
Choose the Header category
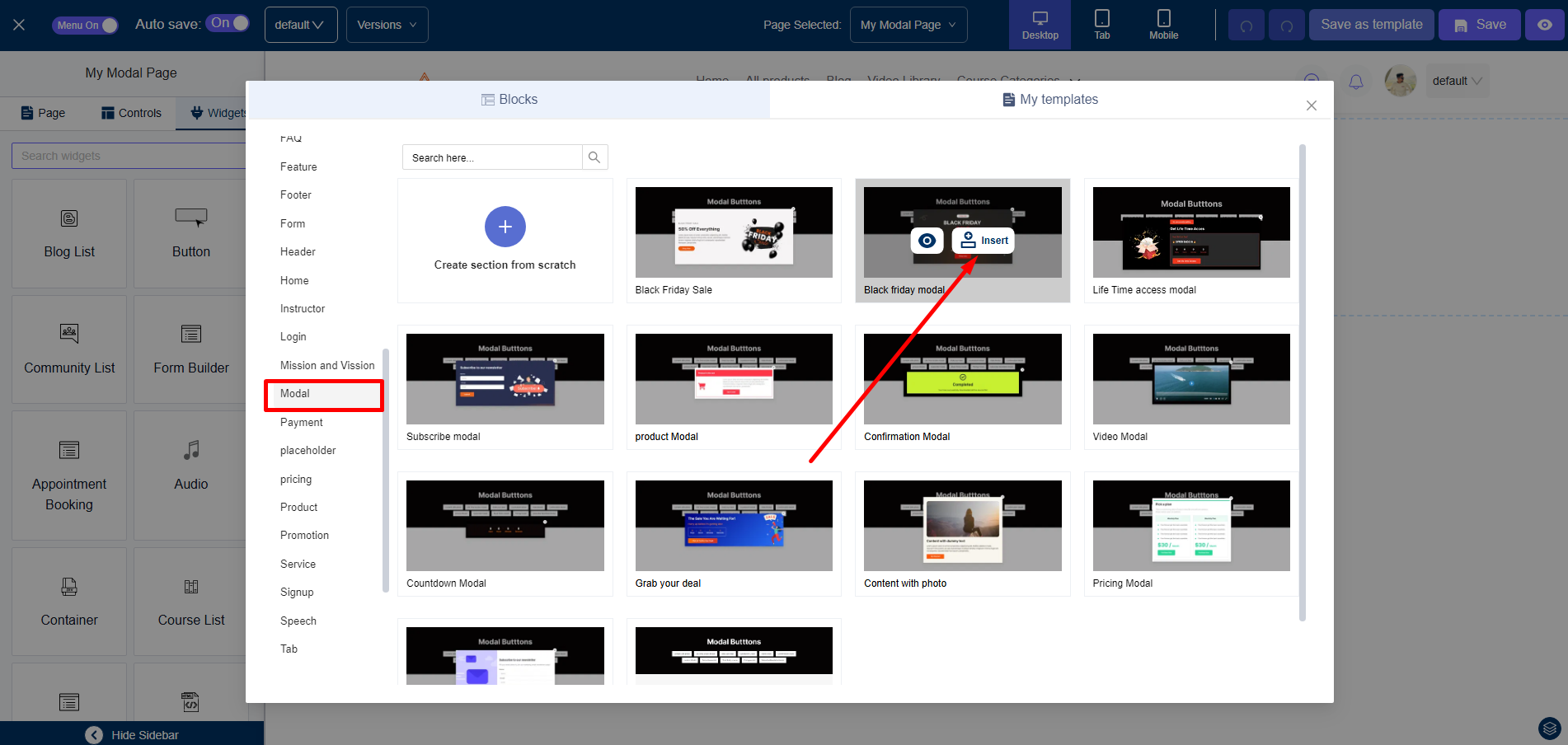point(298,252)
